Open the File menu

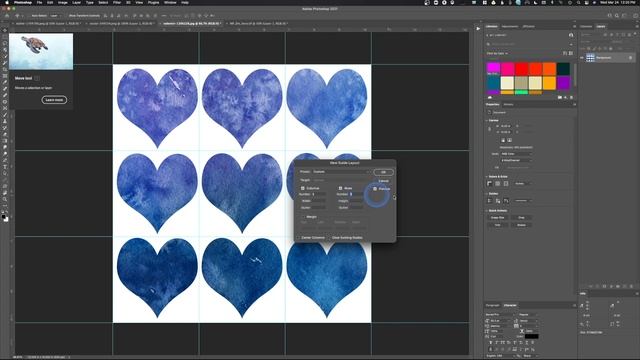pyautogui.click(x=39, y=2)
